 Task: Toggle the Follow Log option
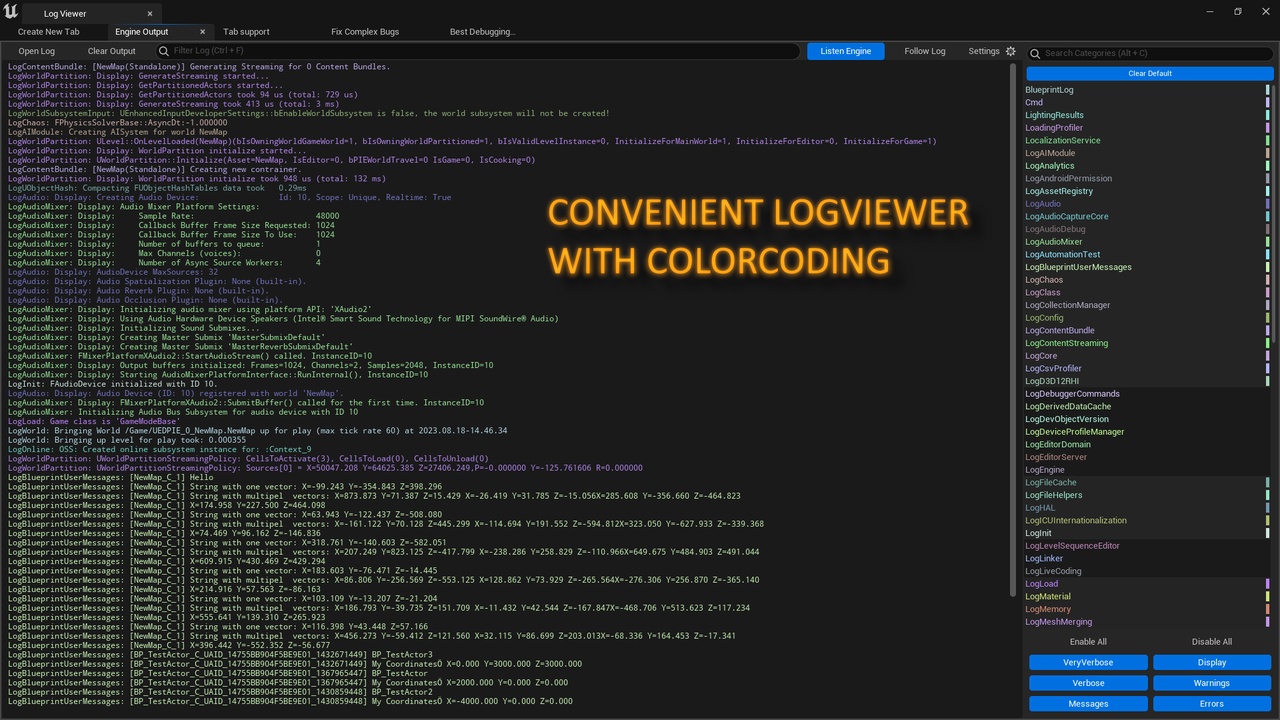(925, 51)
